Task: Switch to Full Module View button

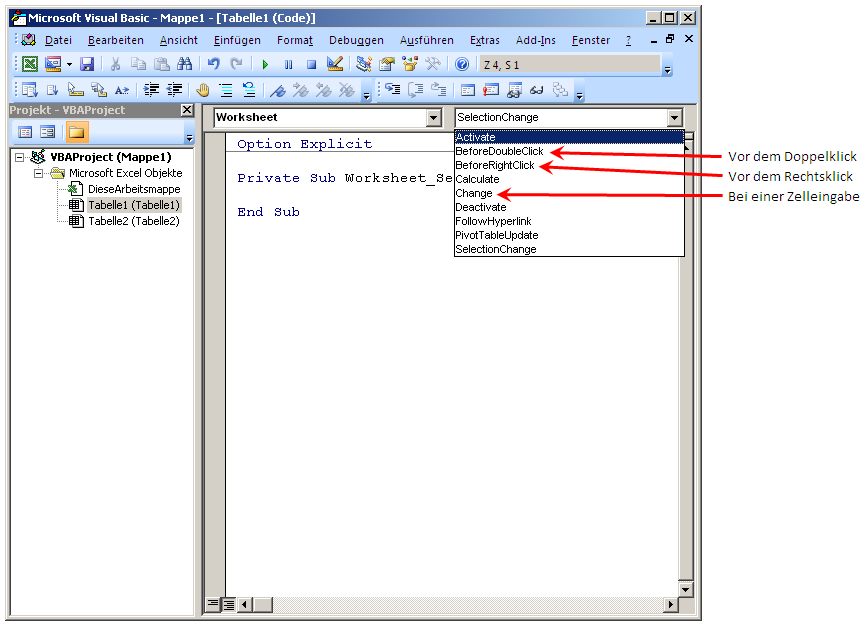Action: [227, 605]
